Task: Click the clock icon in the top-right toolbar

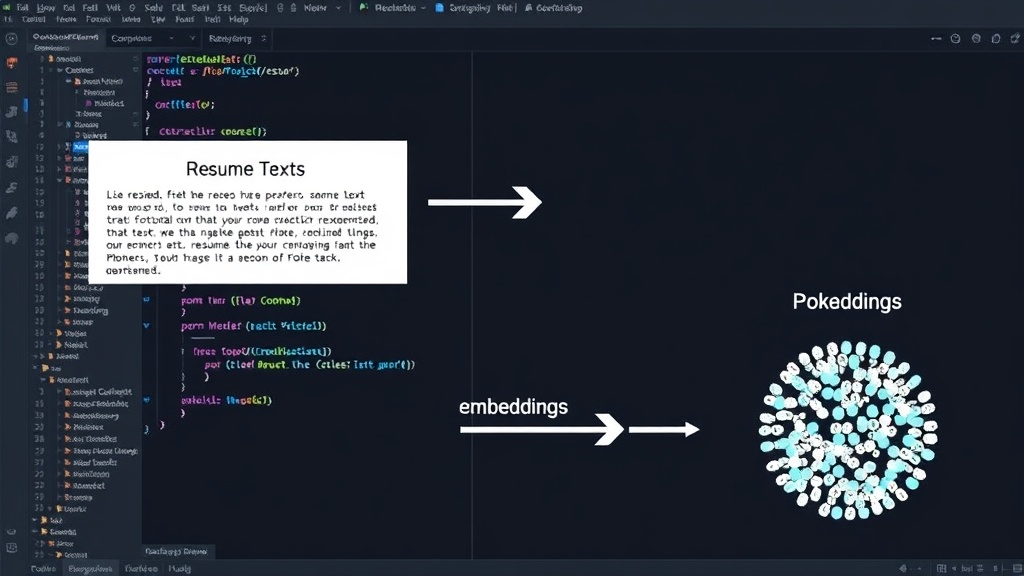Action: point(955,39)
